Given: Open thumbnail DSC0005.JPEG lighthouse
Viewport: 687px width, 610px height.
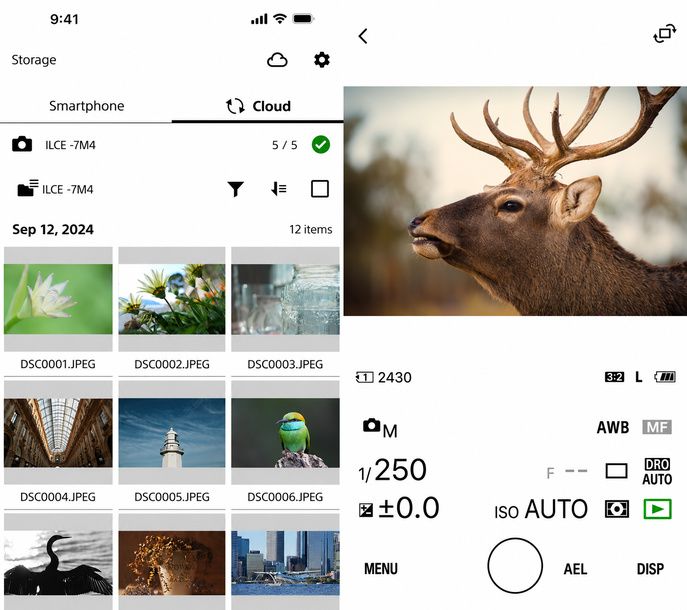Looking at the screenshot, I should tap(172, 433).
